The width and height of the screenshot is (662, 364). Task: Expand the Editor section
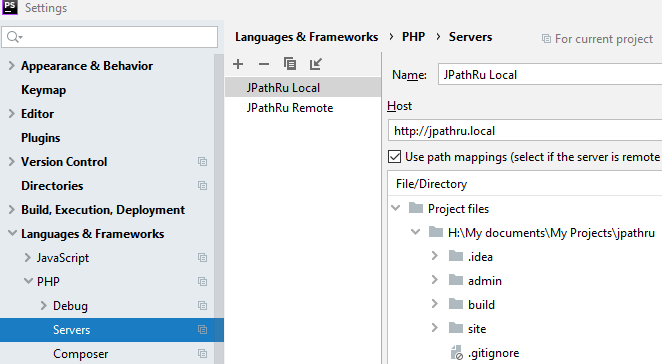11,114
